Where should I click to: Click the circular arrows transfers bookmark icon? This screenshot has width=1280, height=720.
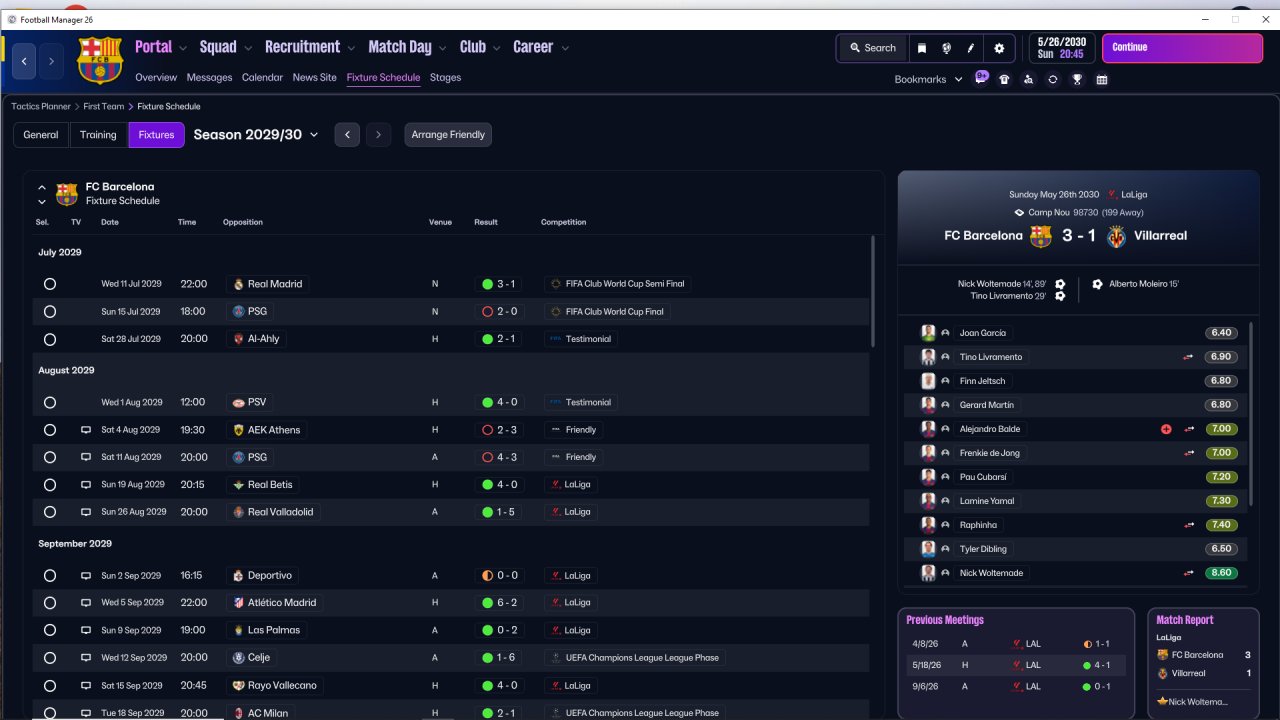click(x=1052, y=80)
